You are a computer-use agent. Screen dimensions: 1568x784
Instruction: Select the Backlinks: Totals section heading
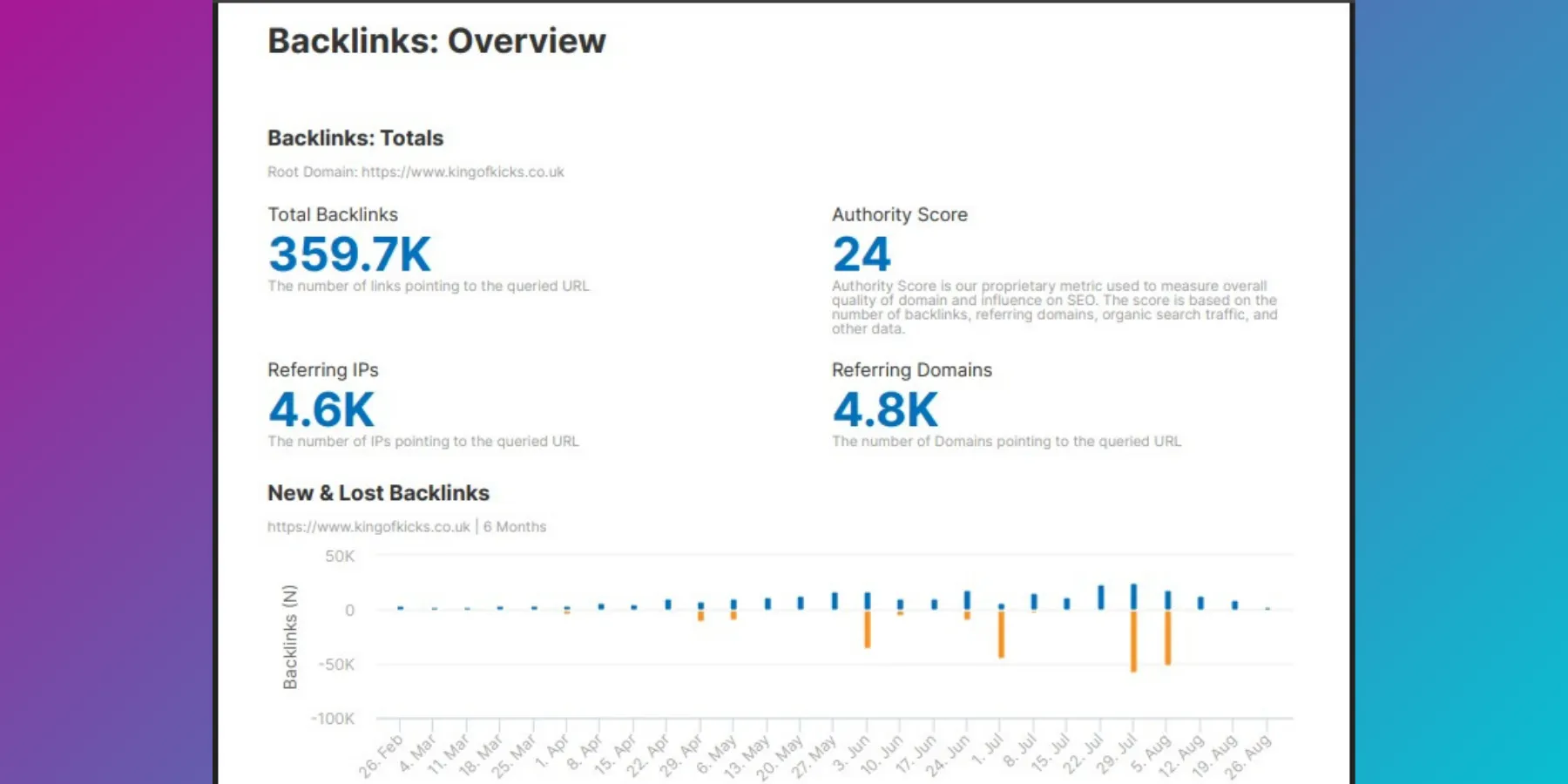pos(355,138)
